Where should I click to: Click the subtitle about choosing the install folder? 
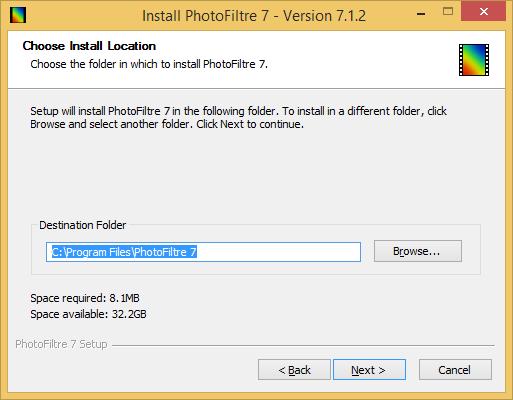click(x=149, y=64)
